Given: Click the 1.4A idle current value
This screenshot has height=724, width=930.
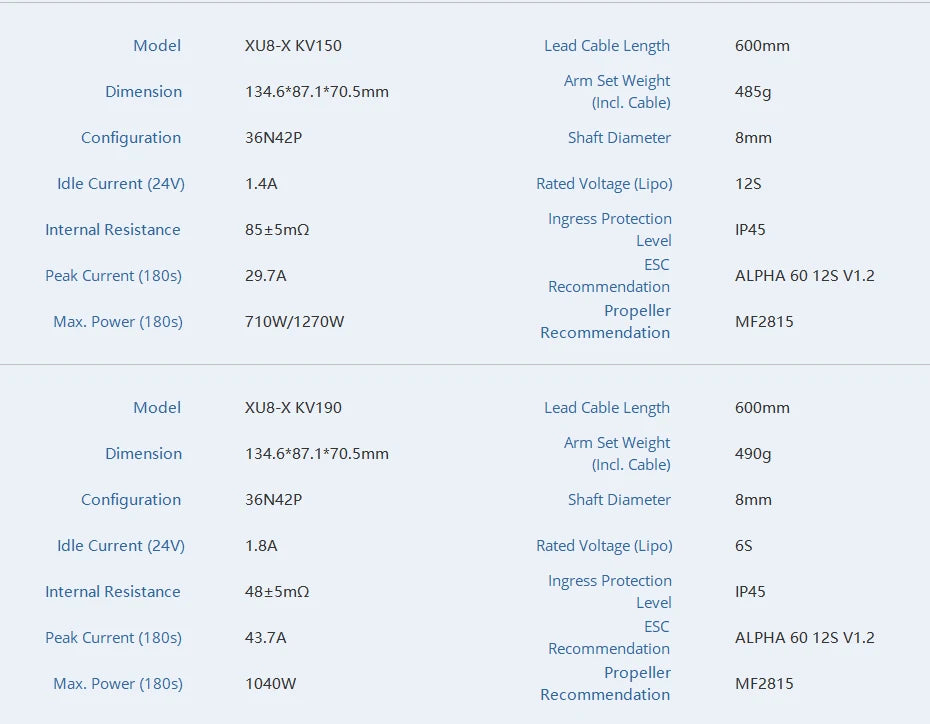Looking at the screenshot, I should pyautogui.click(x=261, y=184).
